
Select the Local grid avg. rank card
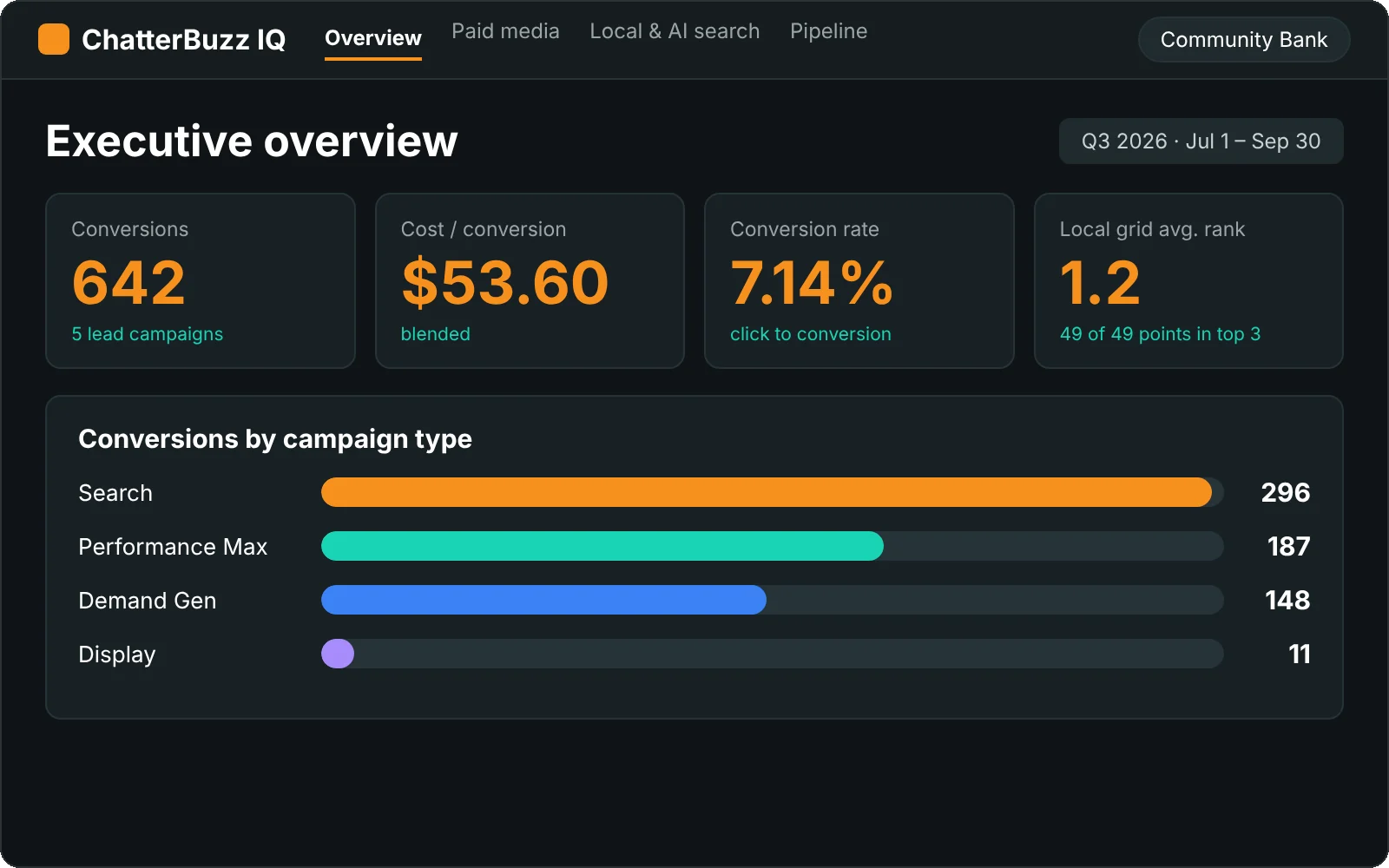(x=1188, y=281)
